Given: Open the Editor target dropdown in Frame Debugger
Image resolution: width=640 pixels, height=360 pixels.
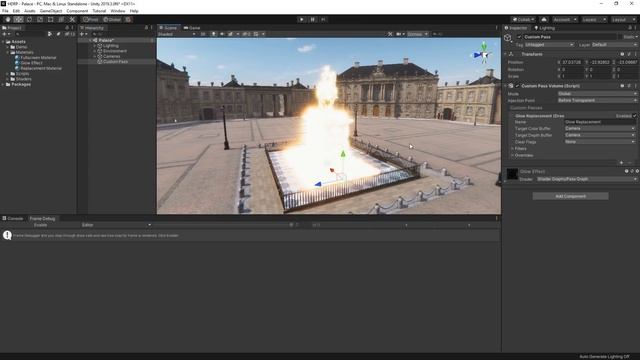Looking at the screenshot, I should [116, 225].
